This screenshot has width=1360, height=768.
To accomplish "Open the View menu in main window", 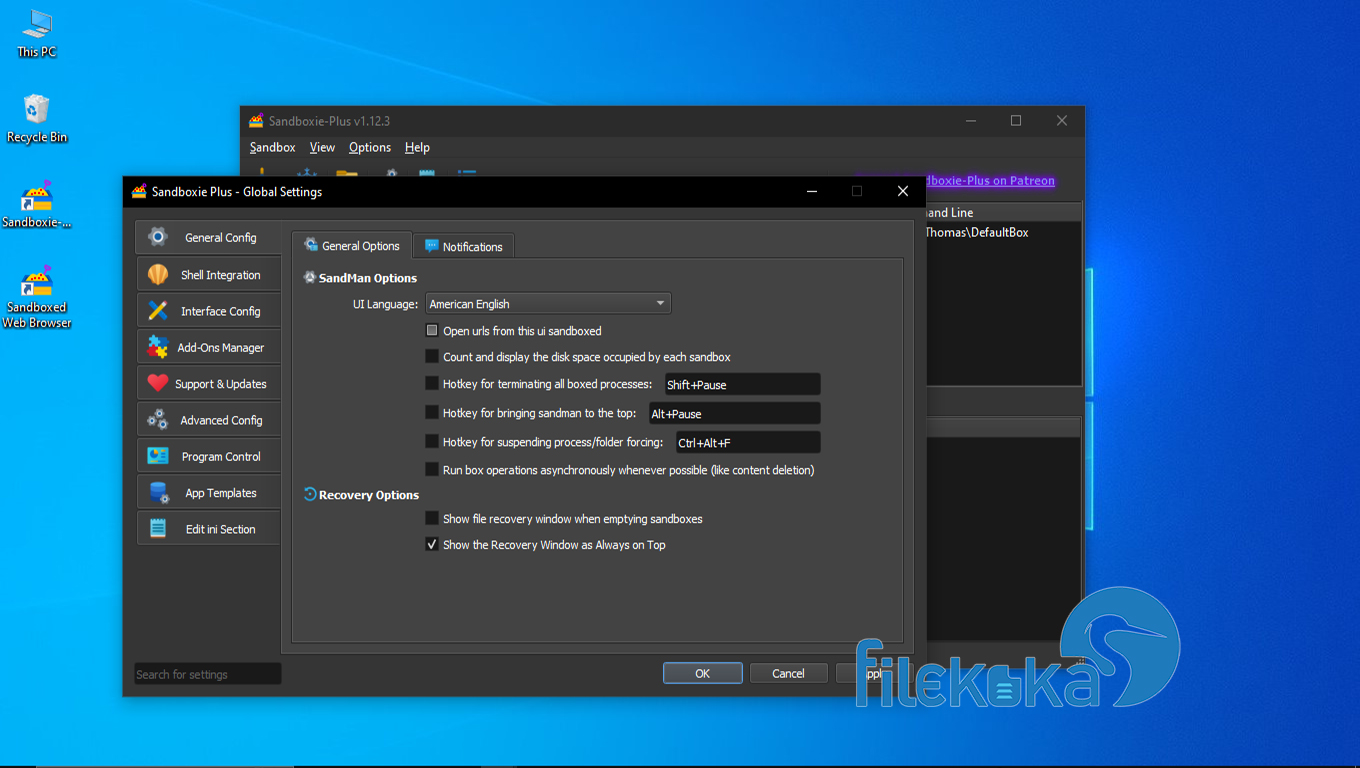I will (322, 147).
